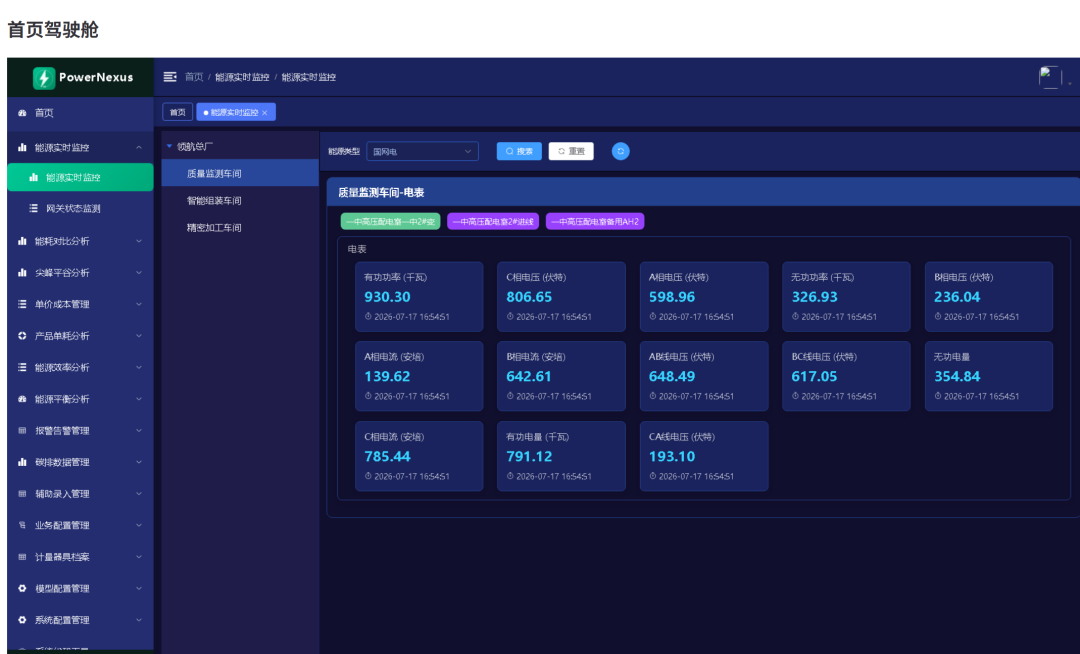Click the 有功电量 value 791.12
Viewport: 1080px width, 654px height.
point(529,456)
